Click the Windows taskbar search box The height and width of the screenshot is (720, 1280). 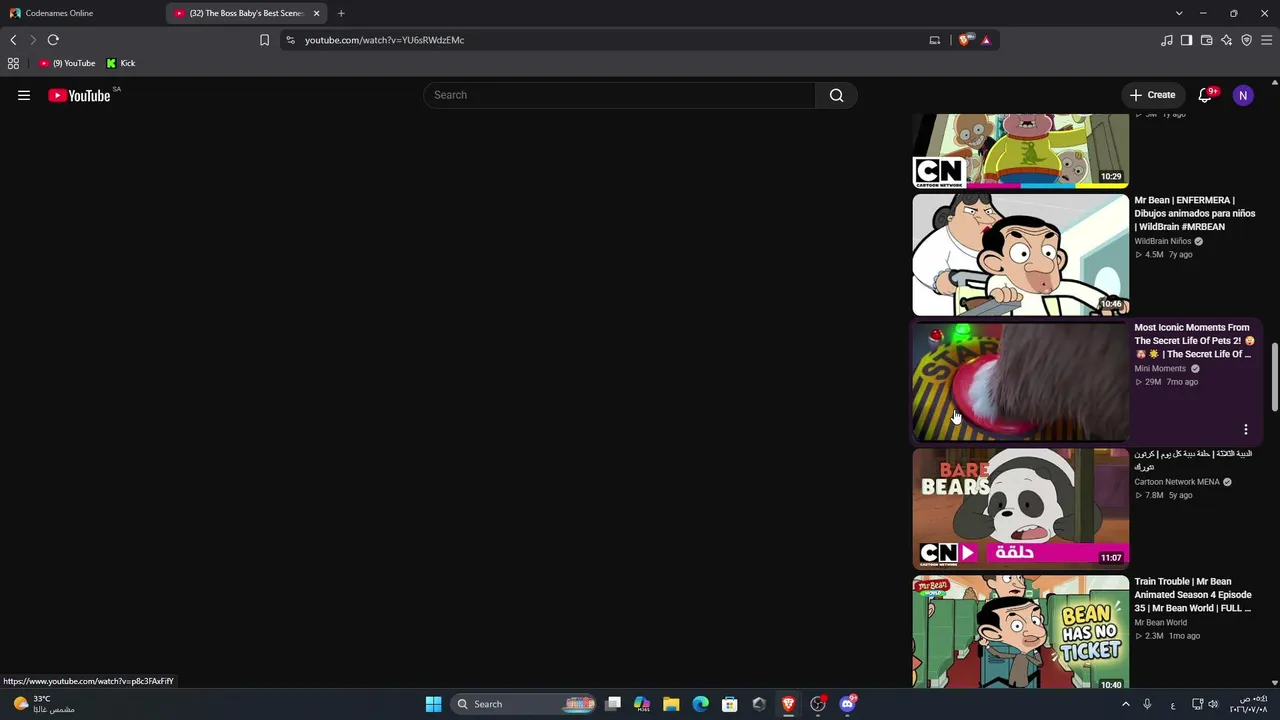523,704
